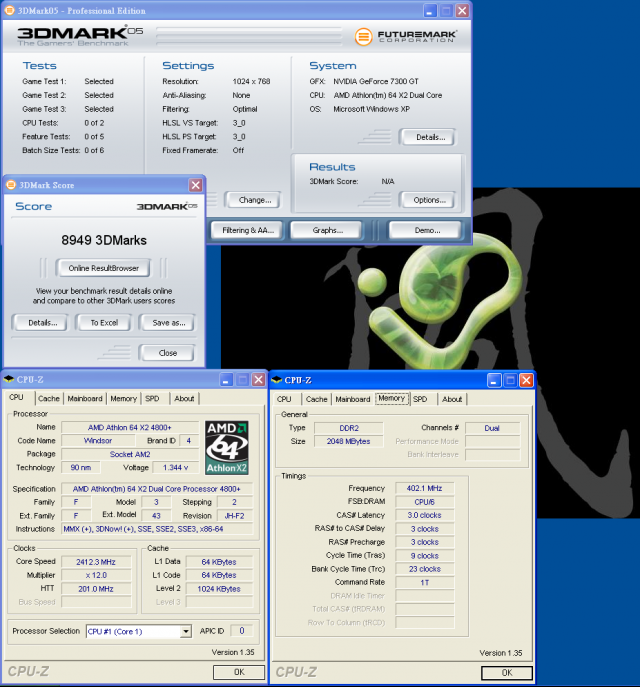Click the CAS# Latency value 3.0 clocks
640x687 pixels.
pos(424,515)
